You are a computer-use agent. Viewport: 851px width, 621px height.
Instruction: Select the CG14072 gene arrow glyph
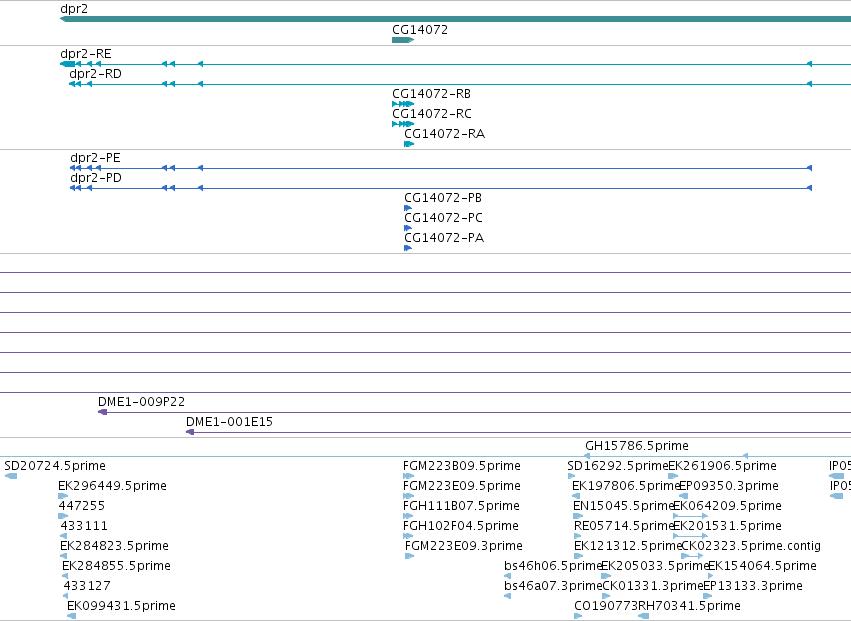pos(403,40)
